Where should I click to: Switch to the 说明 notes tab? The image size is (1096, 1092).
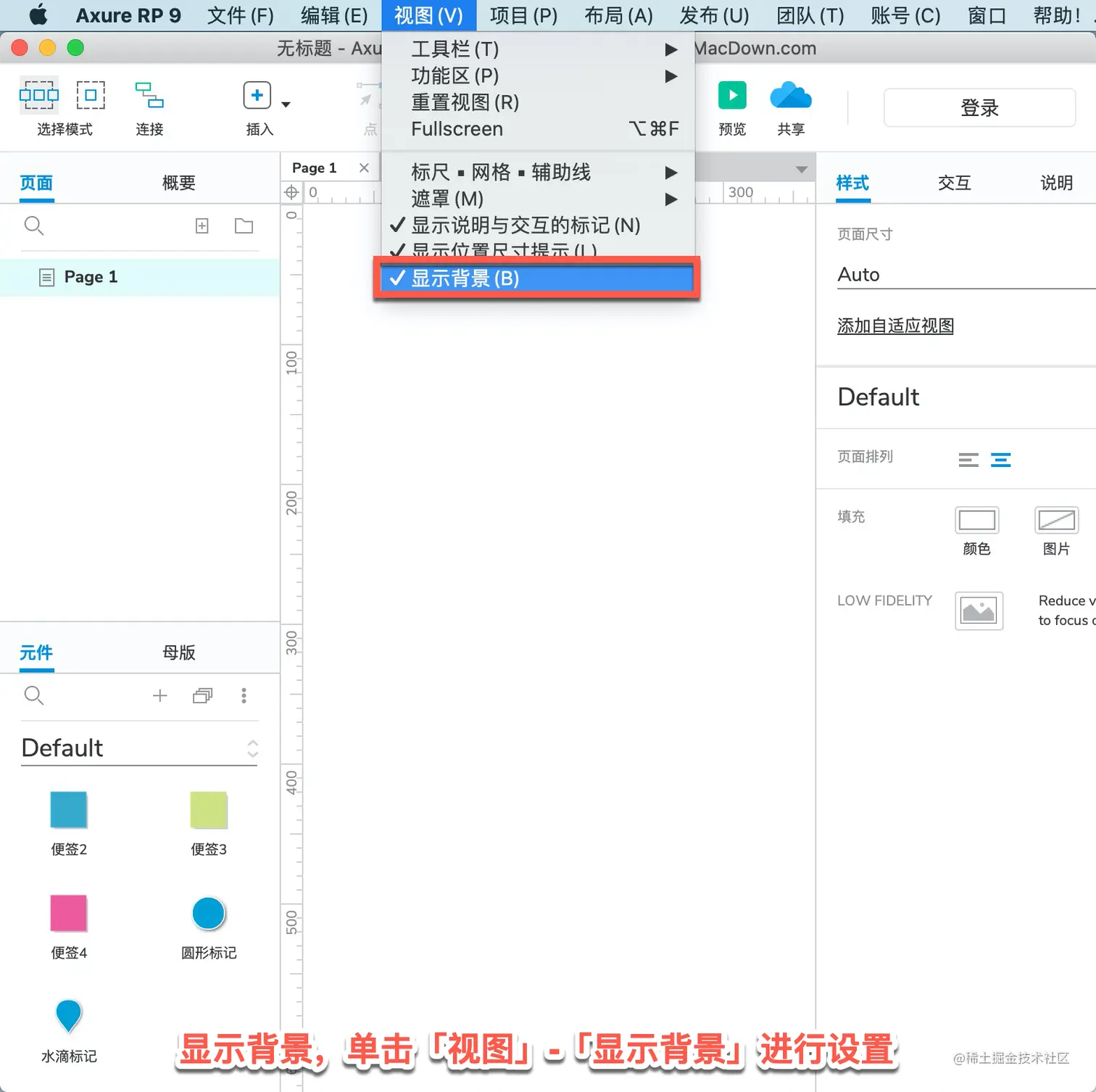[1057, 183]
